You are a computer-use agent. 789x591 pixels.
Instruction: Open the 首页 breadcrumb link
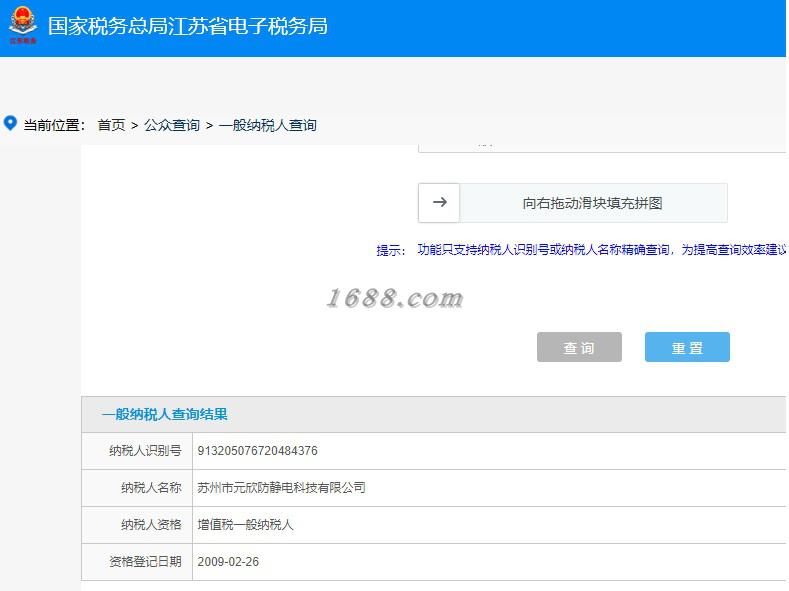tap(111, 125)
